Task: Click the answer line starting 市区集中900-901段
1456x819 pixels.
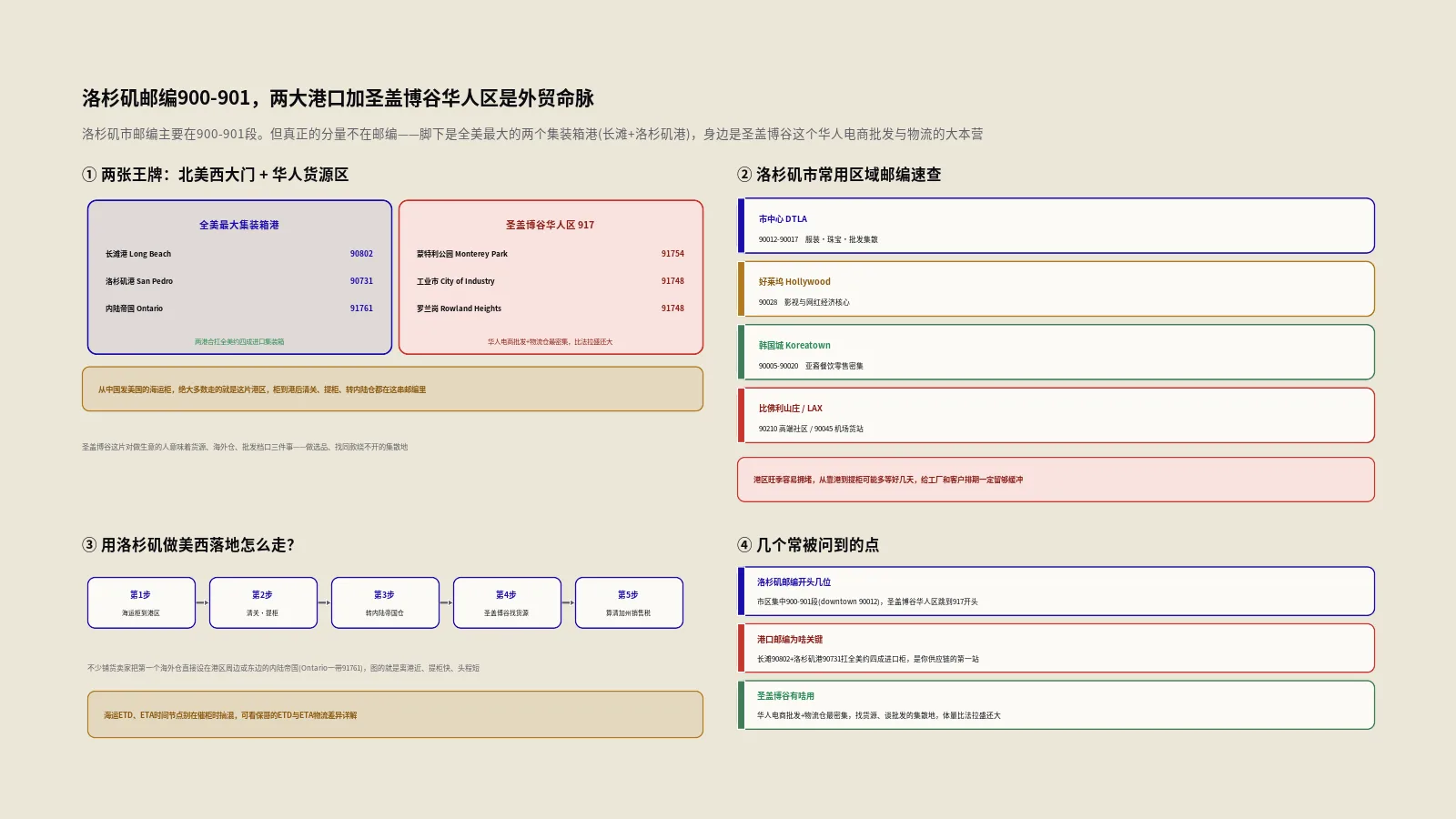Action: [867, 602]
